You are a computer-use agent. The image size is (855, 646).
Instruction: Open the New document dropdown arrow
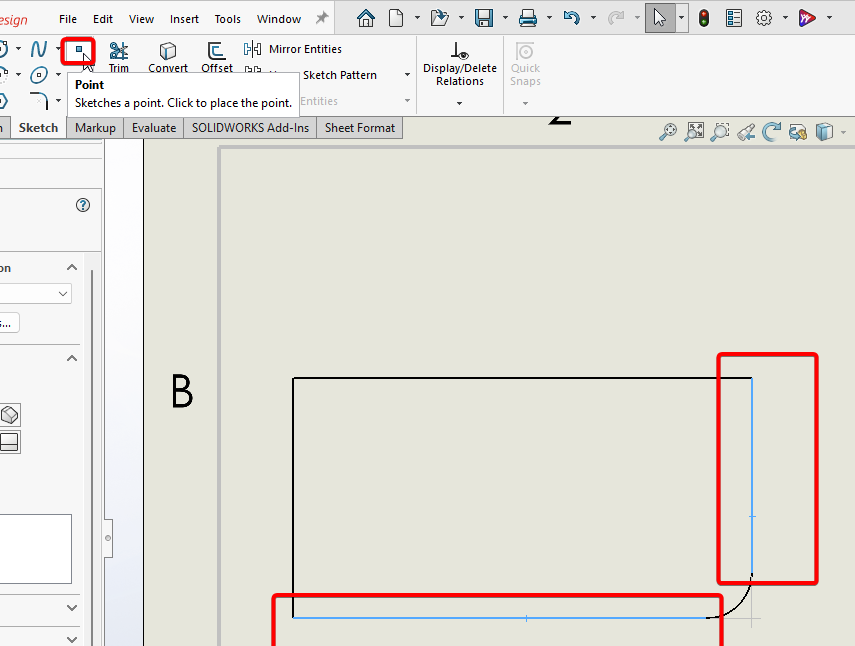[417, 18]
